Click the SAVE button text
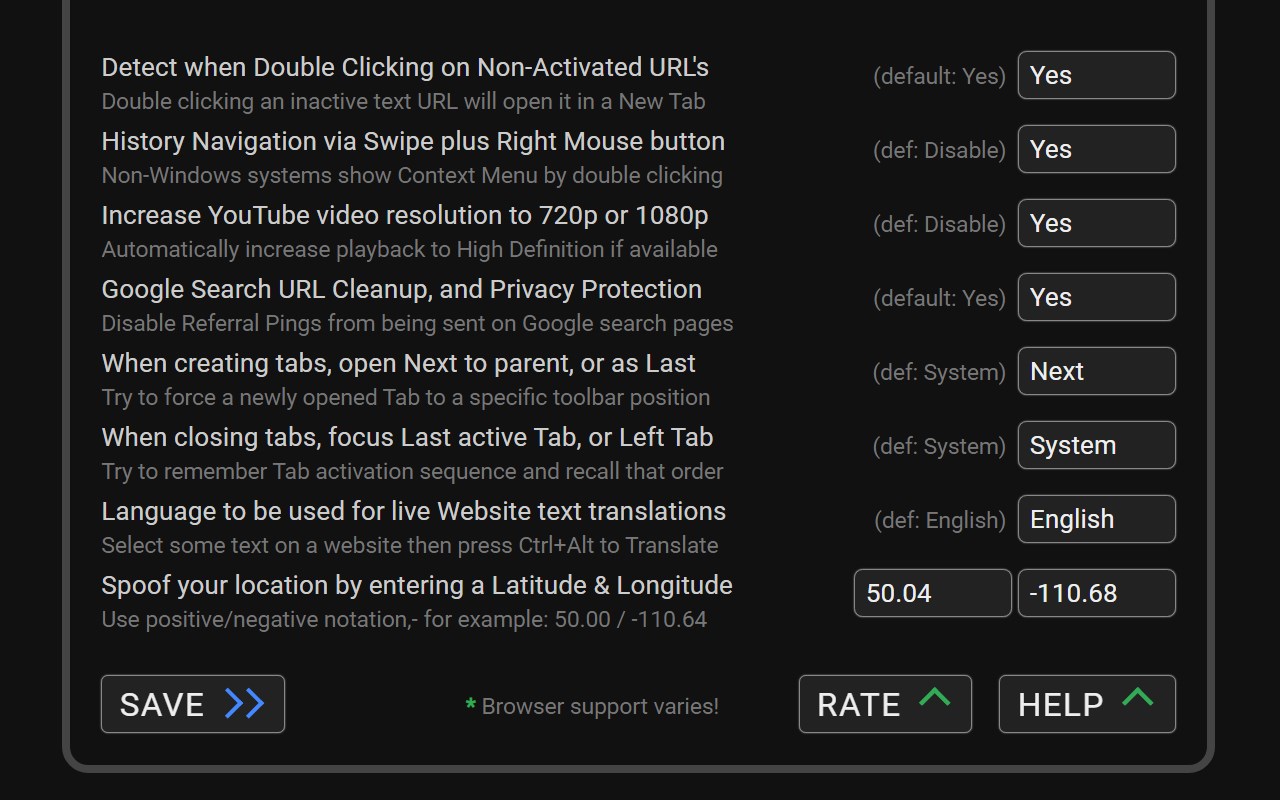This screenshot has height=800, width=1280. pos(162,705)
